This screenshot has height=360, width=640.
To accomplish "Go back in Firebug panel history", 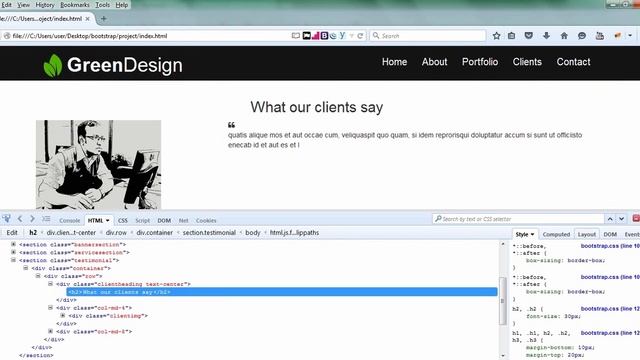I will 20,219.
